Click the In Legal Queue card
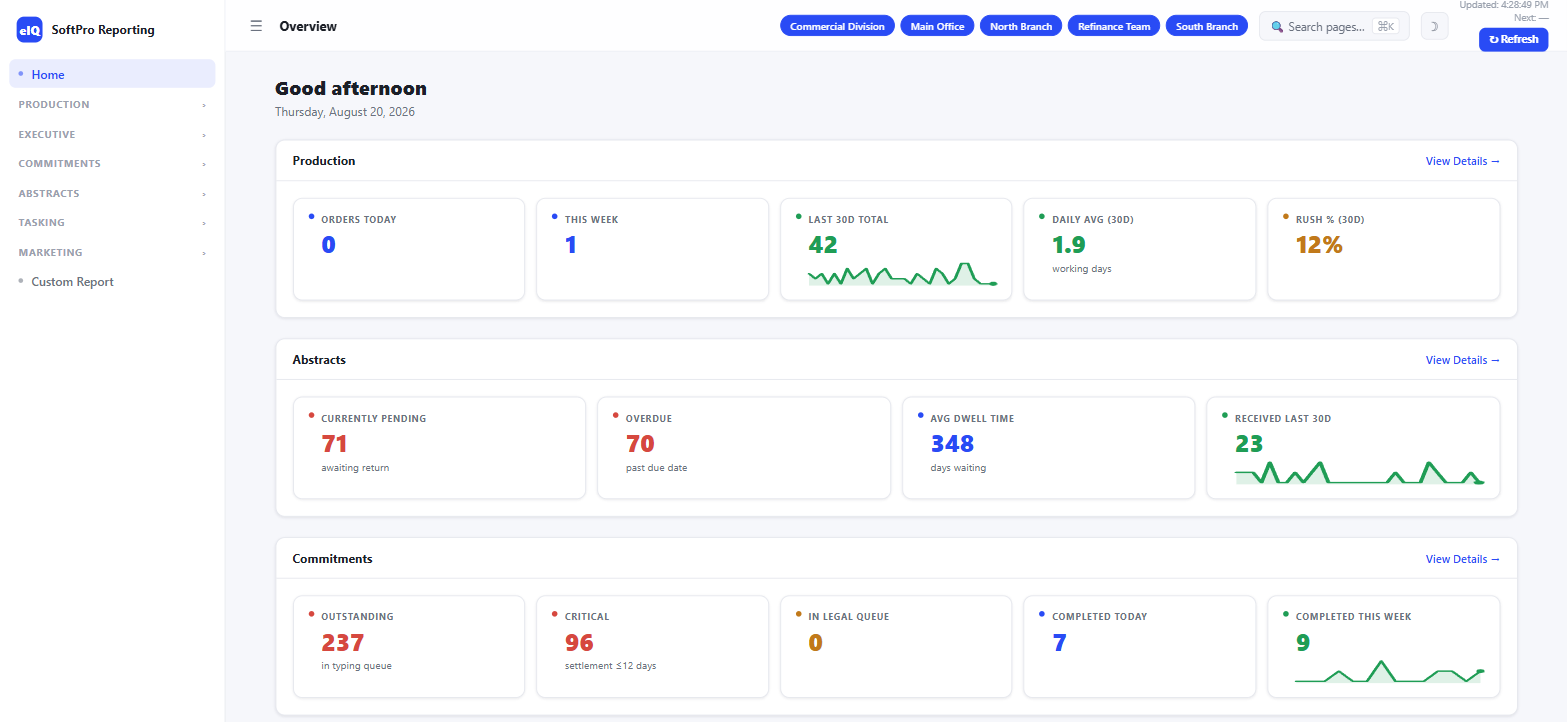Screen dimensions: 1567x722 [x=896, y=647]
